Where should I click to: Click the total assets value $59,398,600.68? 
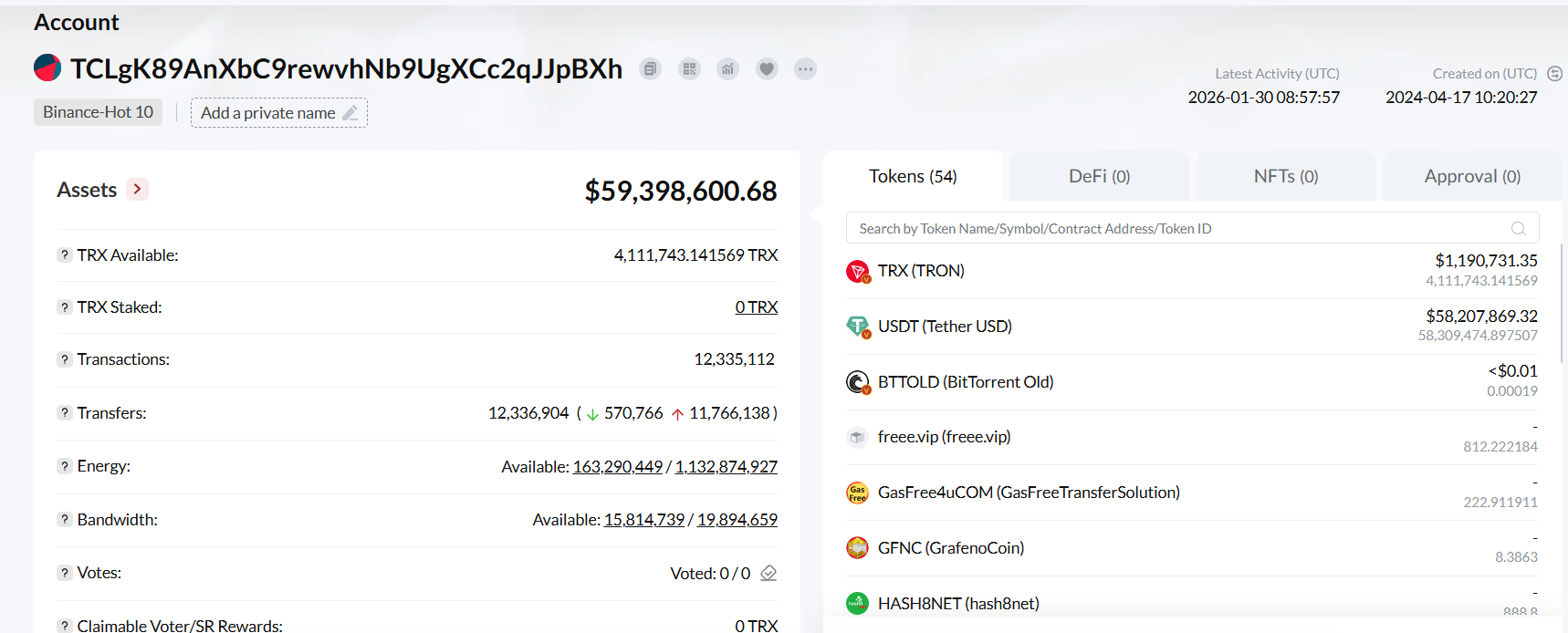tap(681, 191)
